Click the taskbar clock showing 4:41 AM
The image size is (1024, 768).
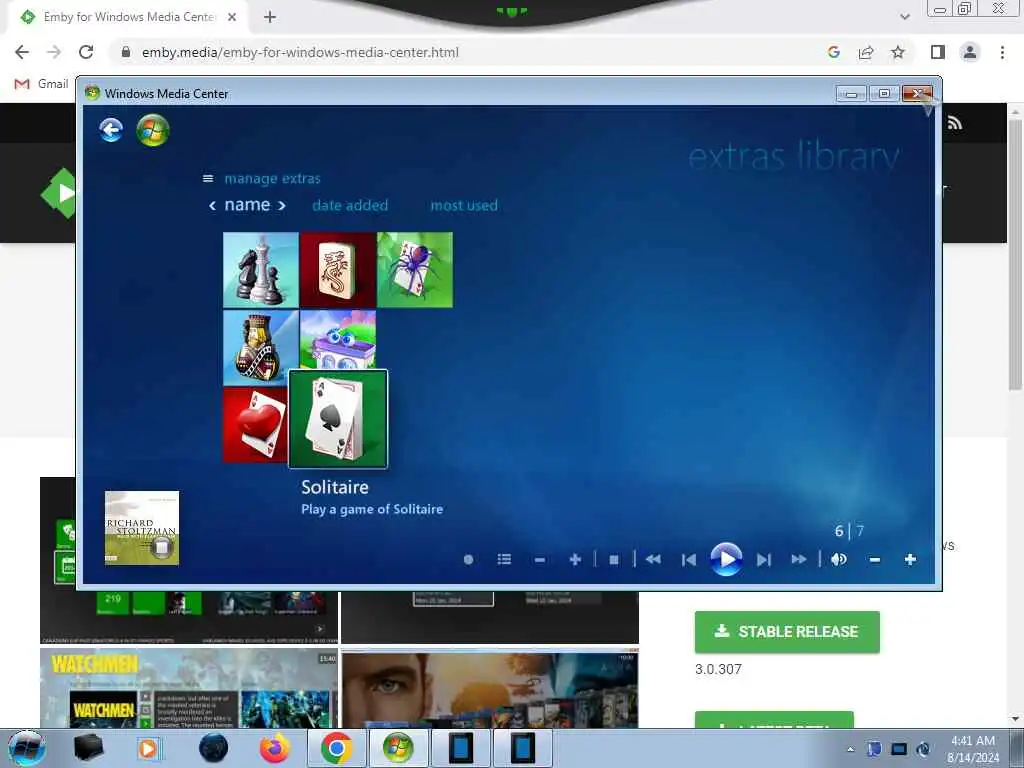(x=972, y=748)
